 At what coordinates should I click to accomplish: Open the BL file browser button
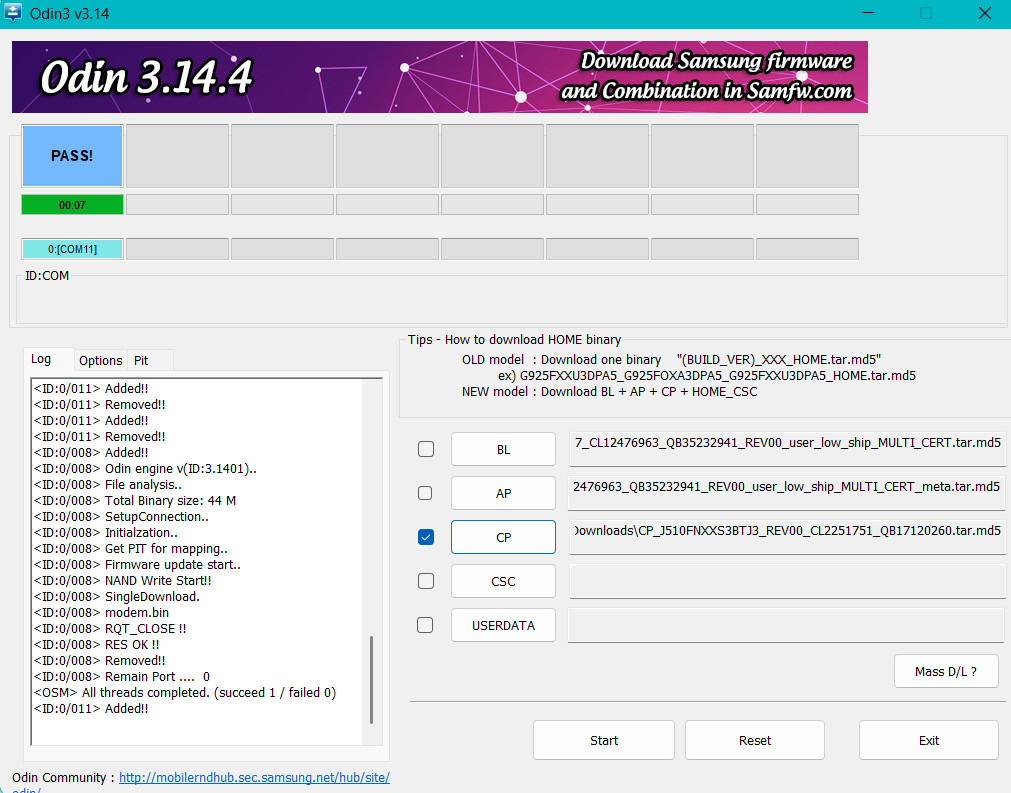(x=503, y=449)
